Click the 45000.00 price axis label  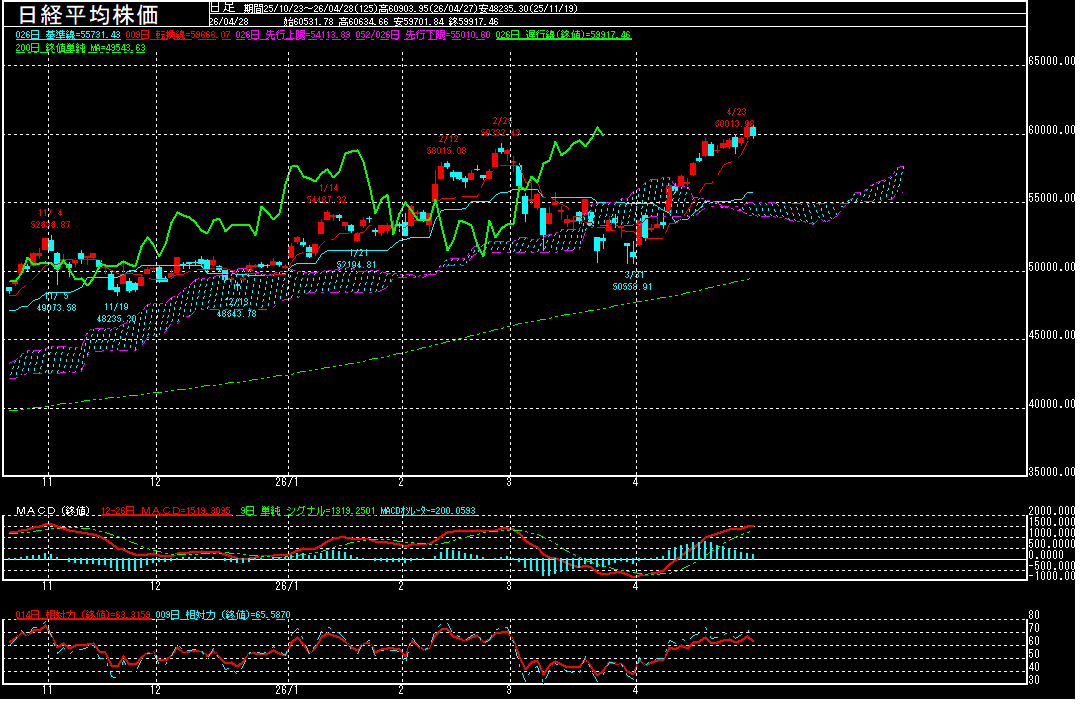pos(1054,336)
